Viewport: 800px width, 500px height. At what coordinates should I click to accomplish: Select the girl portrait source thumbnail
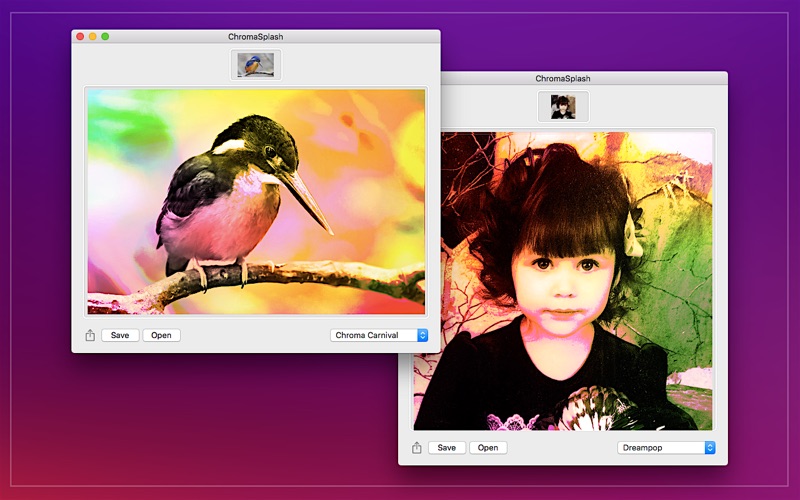pyautogui.click(x=563, y=107)
